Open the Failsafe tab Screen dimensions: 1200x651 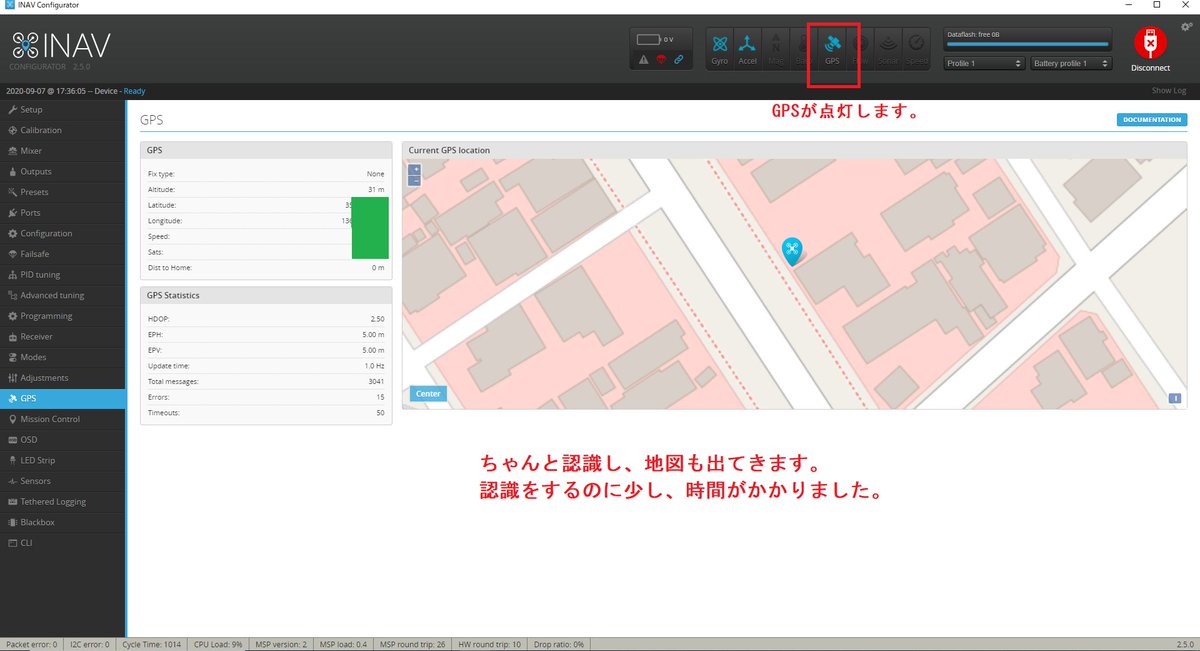pyautogui.click(x=63, y=254)
